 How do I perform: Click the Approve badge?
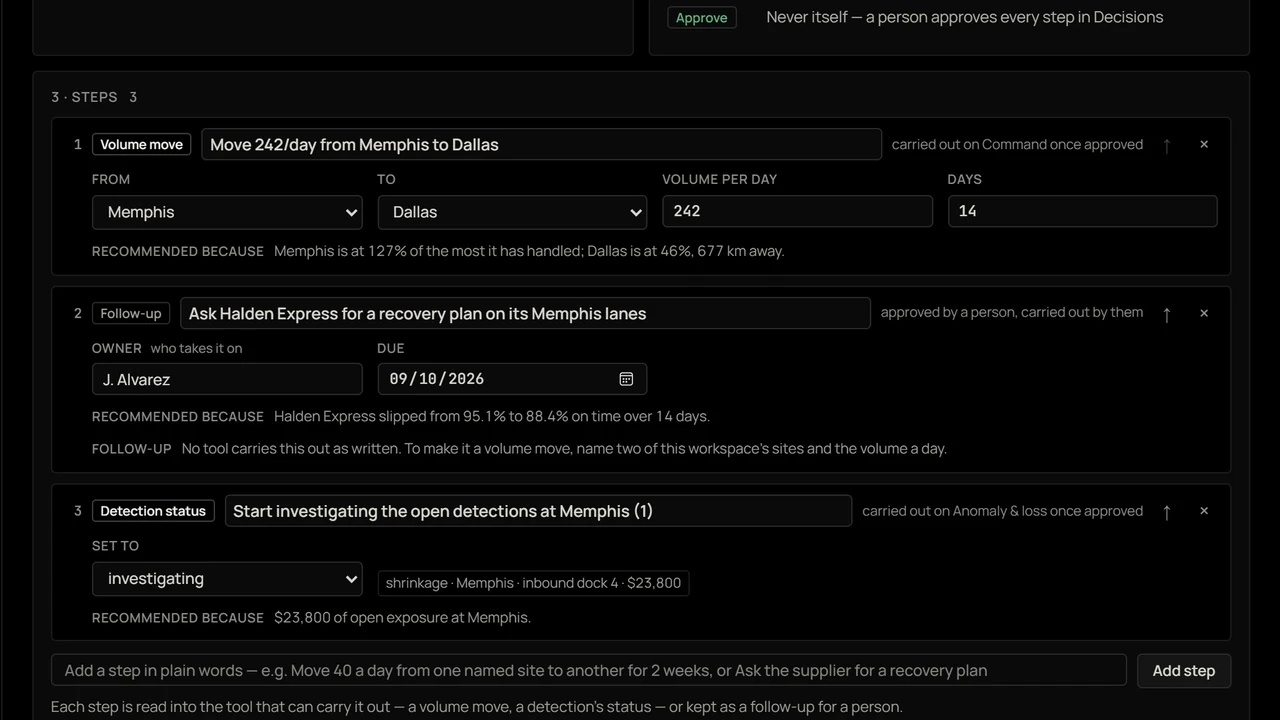702,18
